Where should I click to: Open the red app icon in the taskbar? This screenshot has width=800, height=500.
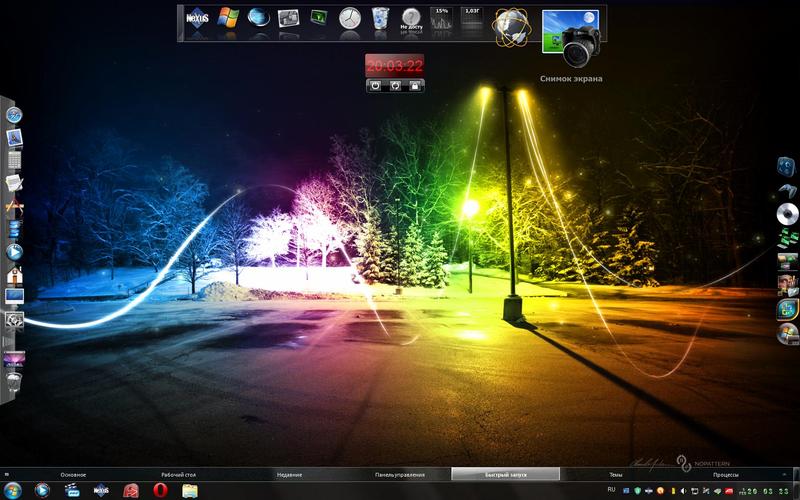(131, 491)
